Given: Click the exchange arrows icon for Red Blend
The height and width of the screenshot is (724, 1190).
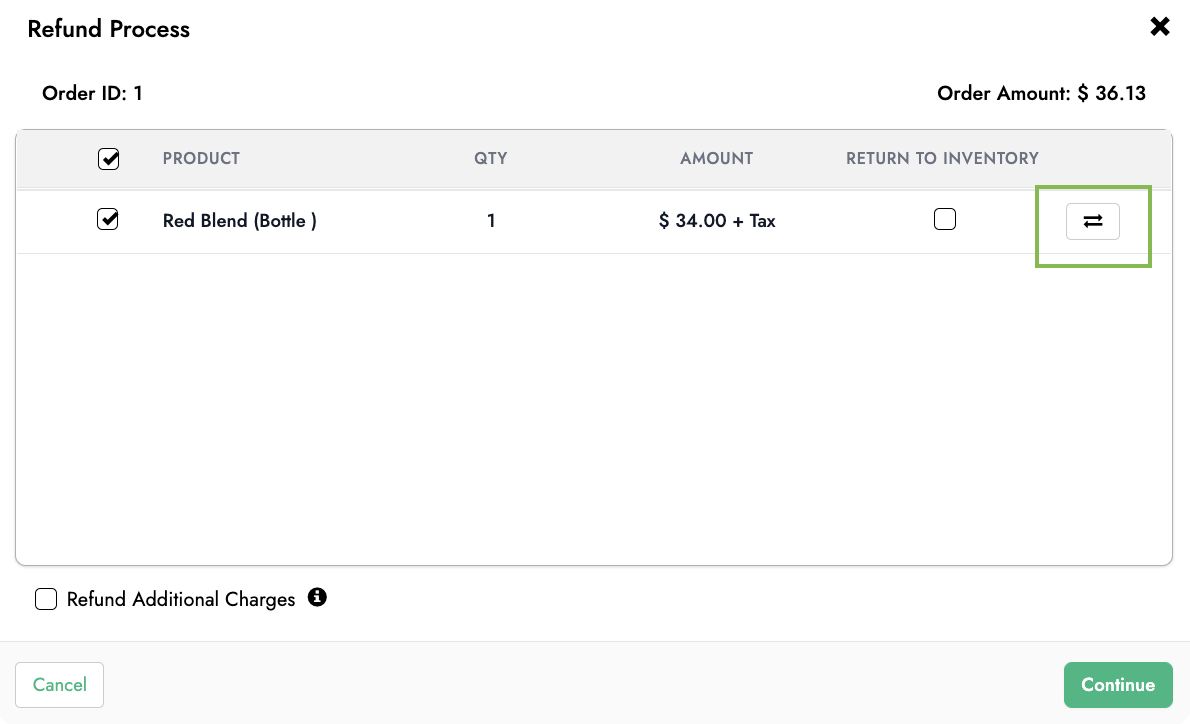Looking at the screenshot, I should 1092,222.
